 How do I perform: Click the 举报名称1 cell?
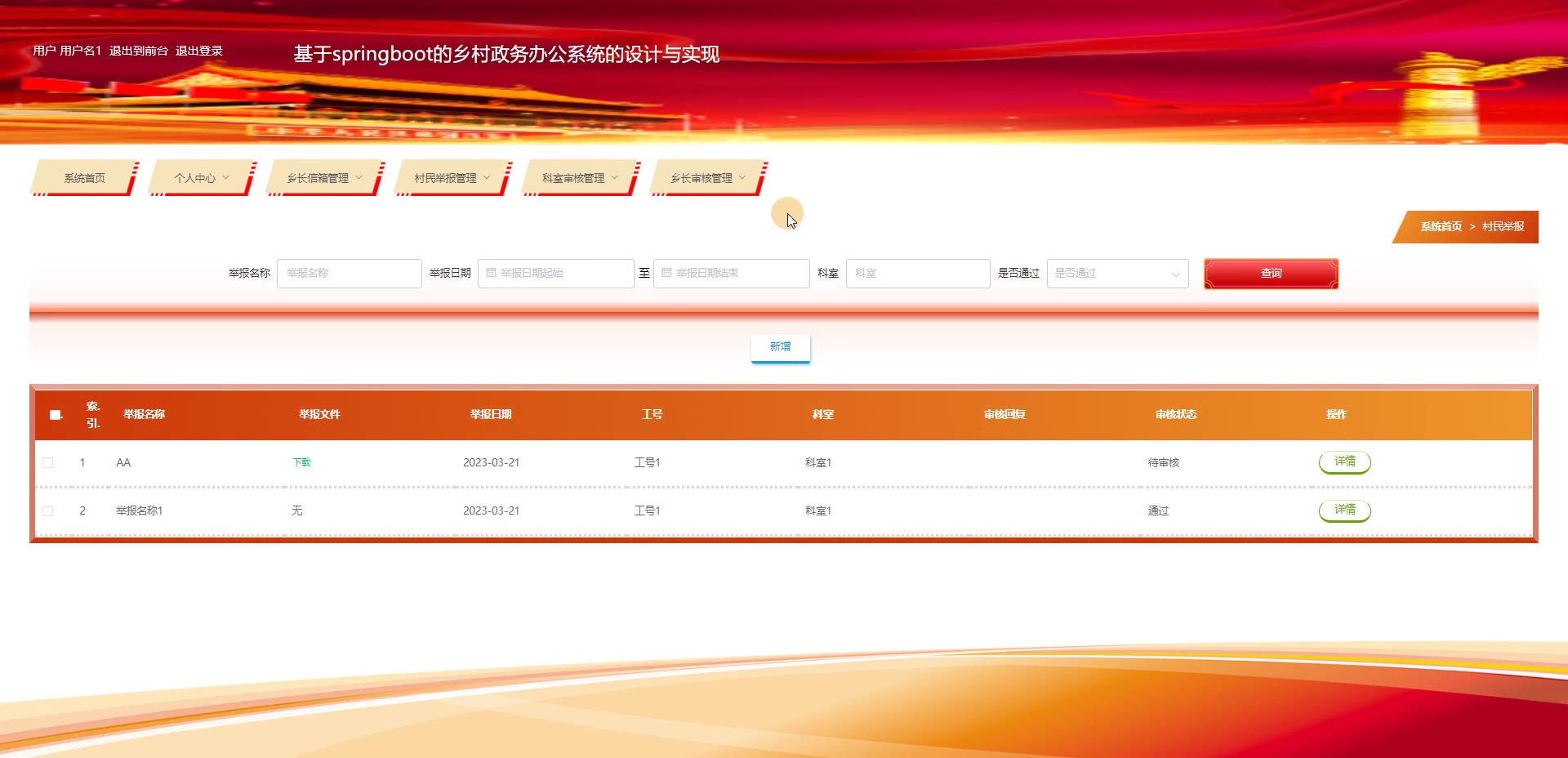[139, 511]
